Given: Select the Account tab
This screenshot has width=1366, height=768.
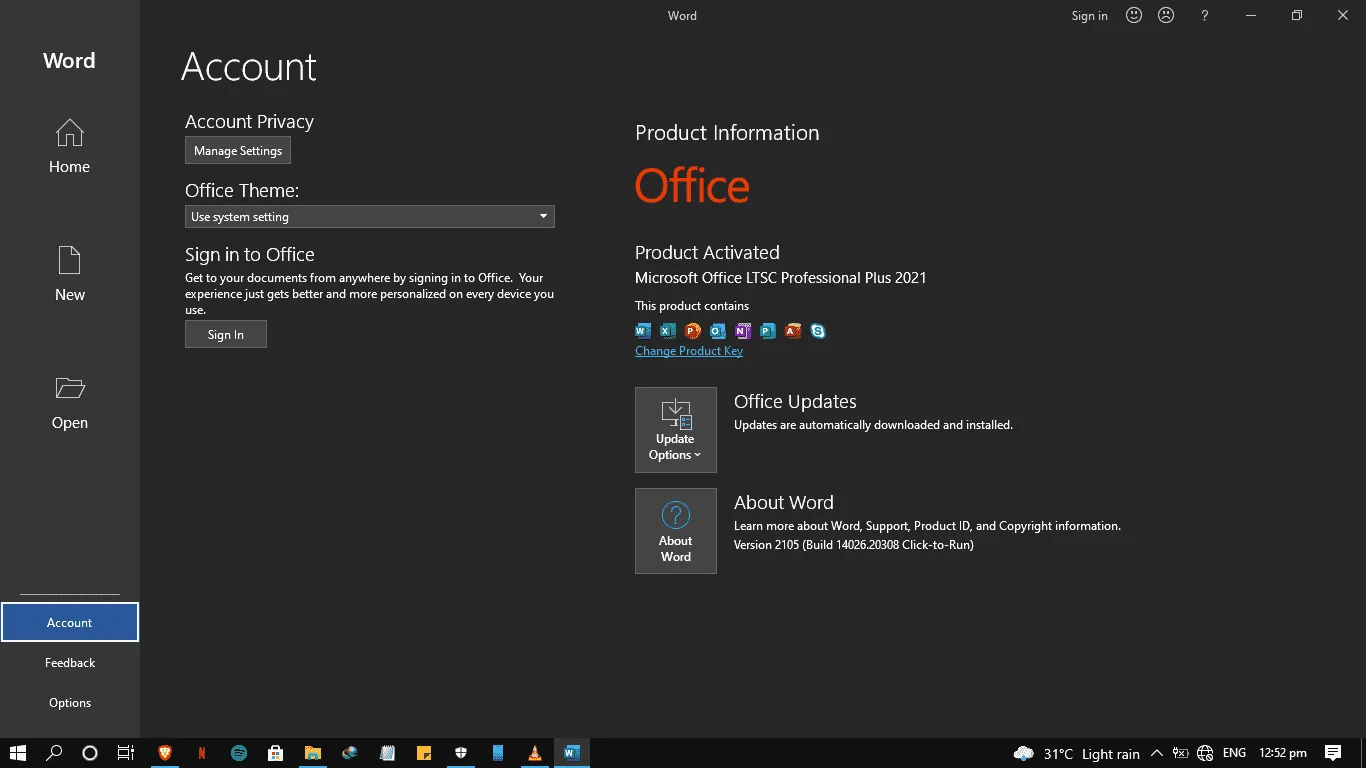Looking at the screenshot, I should tap(70, 622).
